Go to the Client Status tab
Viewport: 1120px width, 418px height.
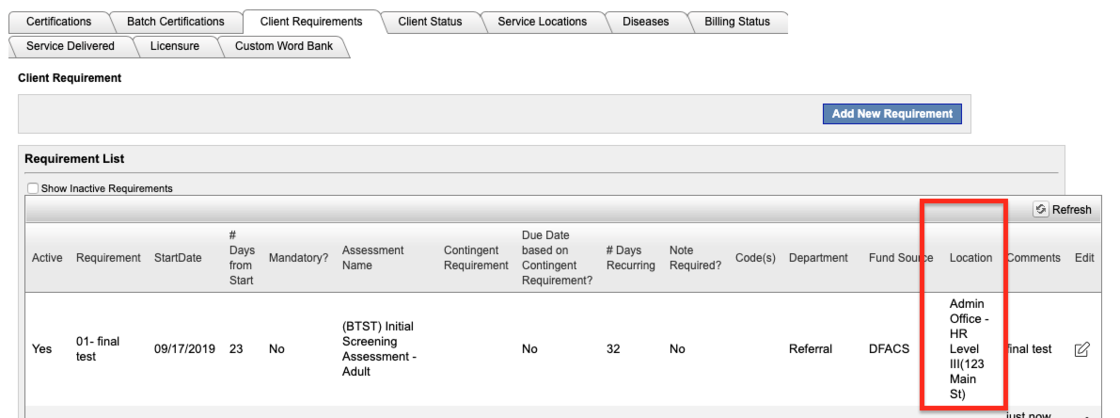tap(430, 21)
